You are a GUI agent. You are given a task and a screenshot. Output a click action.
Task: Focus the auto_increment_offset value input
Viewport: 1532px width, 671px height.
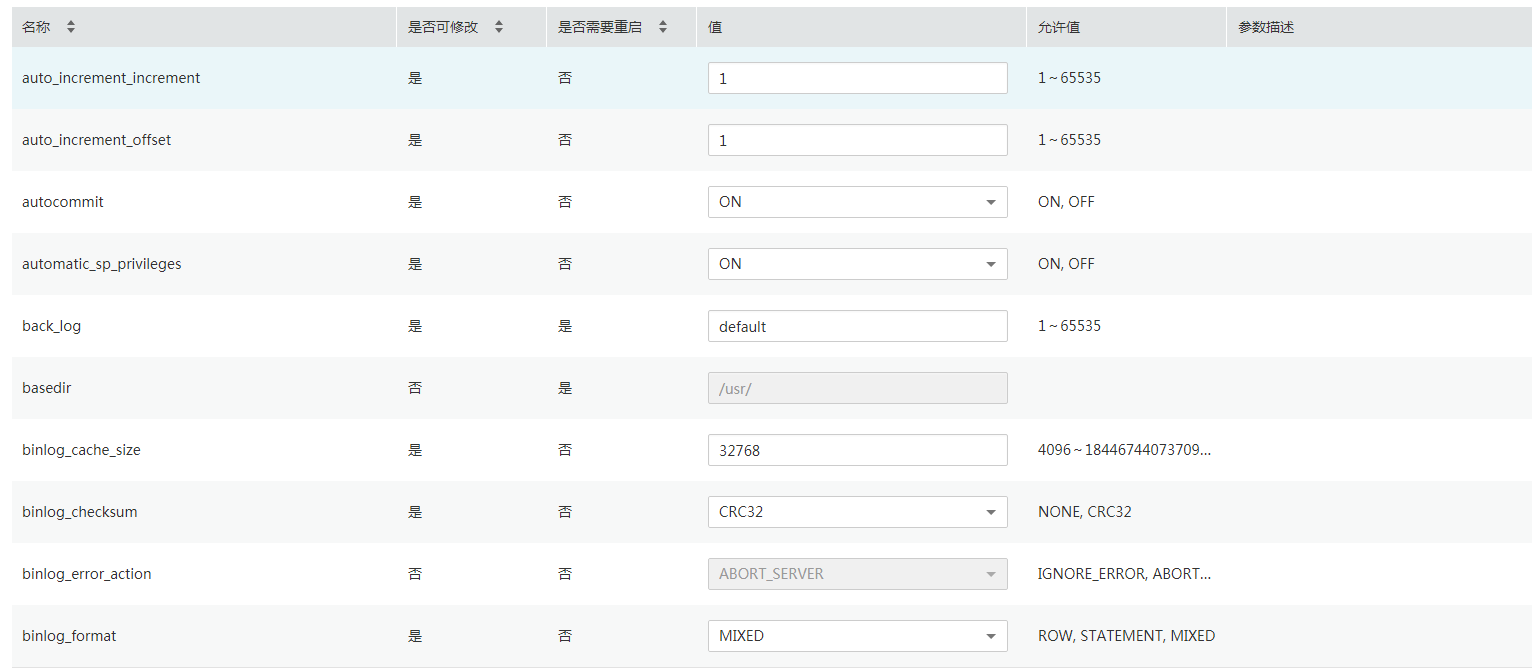click(x=857, y=140)
